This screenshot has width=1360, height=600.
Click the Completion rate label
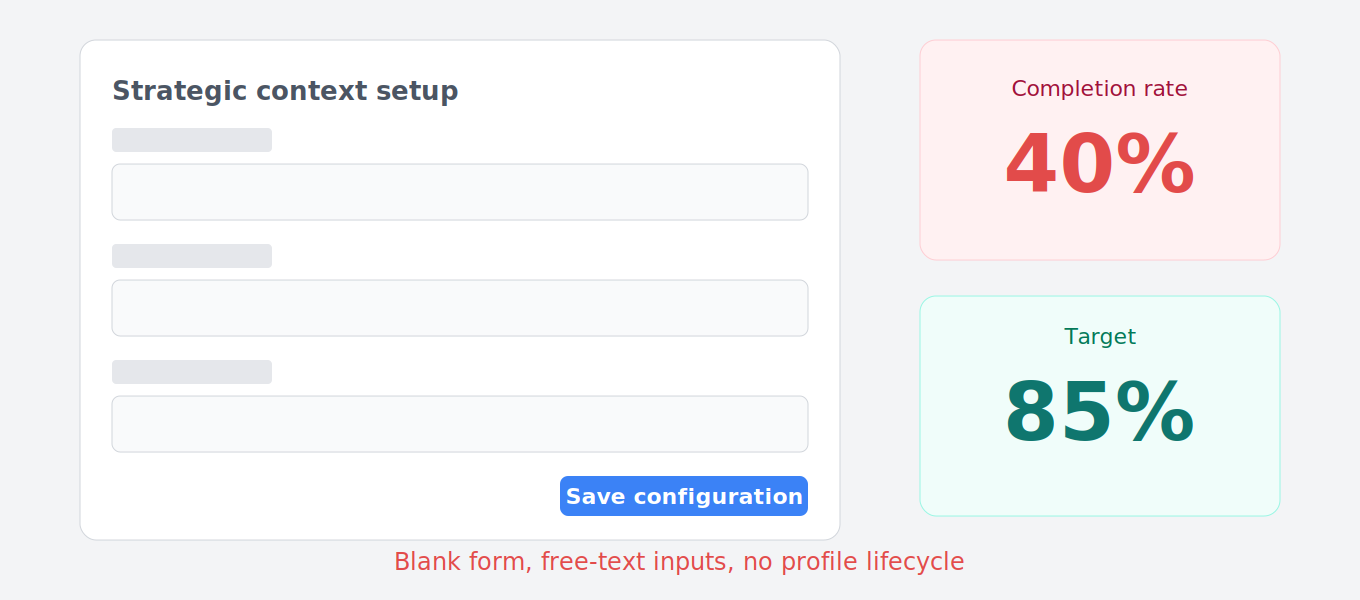[1099, 89]
